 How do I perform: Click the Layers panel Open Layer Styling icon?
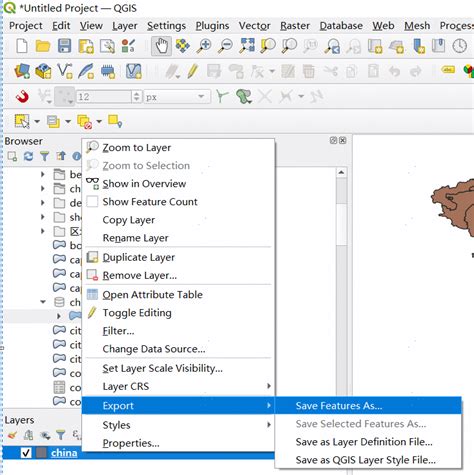click(x=12, y=435)
